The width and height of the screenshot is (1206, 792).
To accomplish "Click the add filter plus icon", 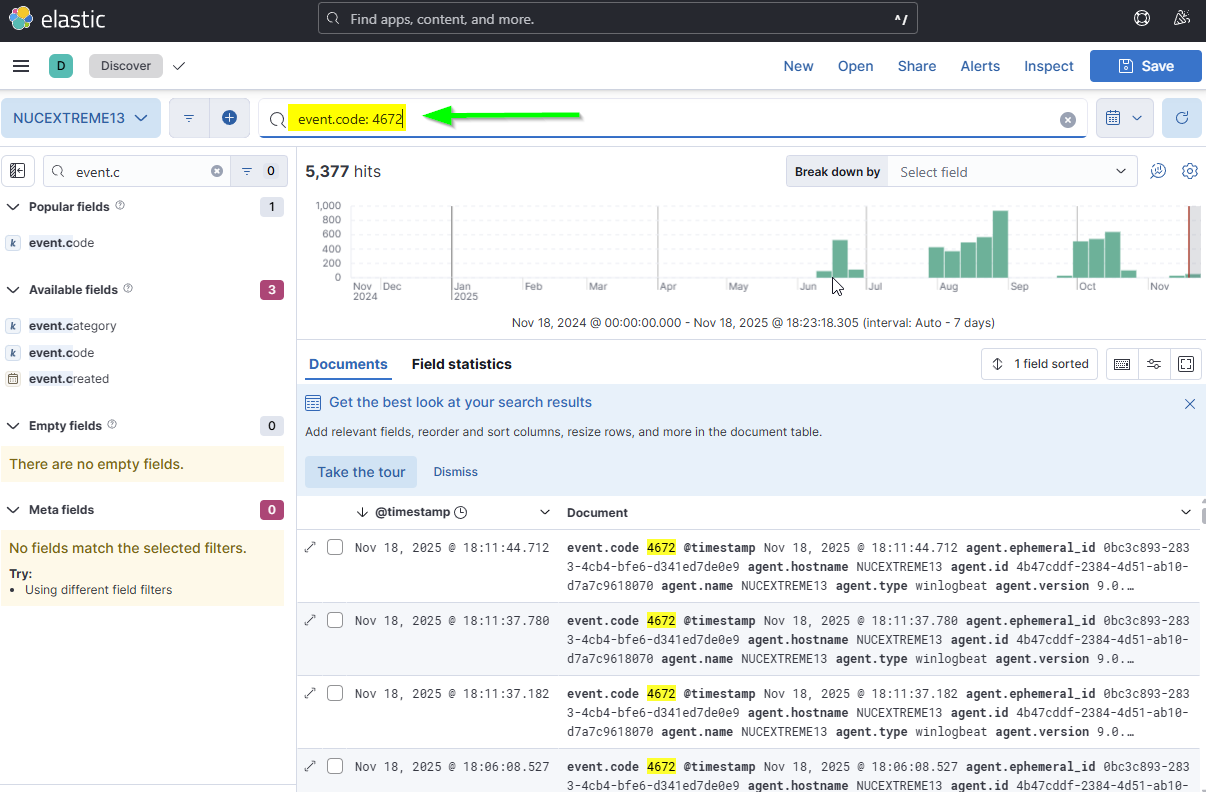I will pos(229,118).
